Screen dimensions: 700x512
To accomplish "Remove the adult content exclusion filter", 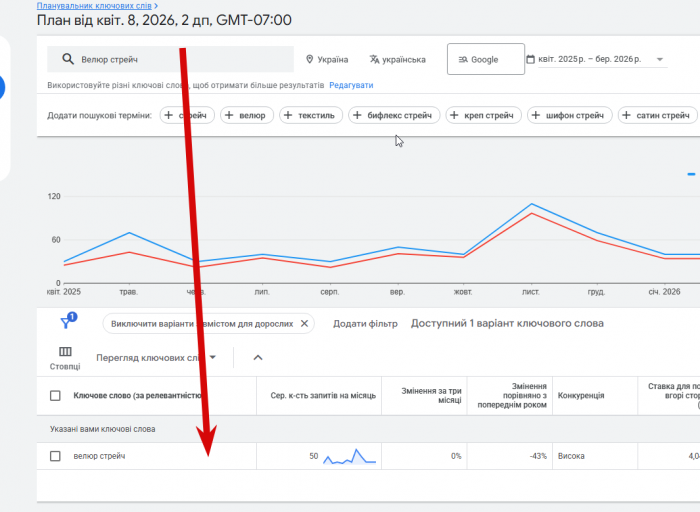I will [x=304, y=324].
